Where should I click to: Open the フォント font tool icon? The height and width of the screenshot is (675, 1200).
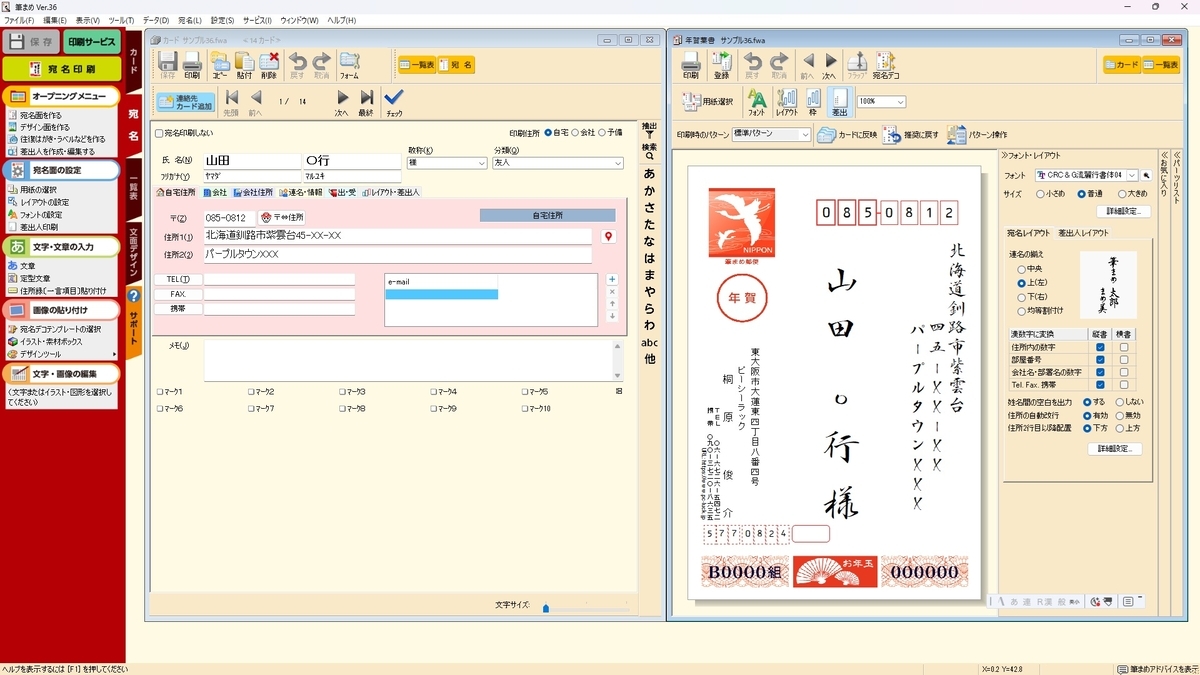[x=757, y=101]
